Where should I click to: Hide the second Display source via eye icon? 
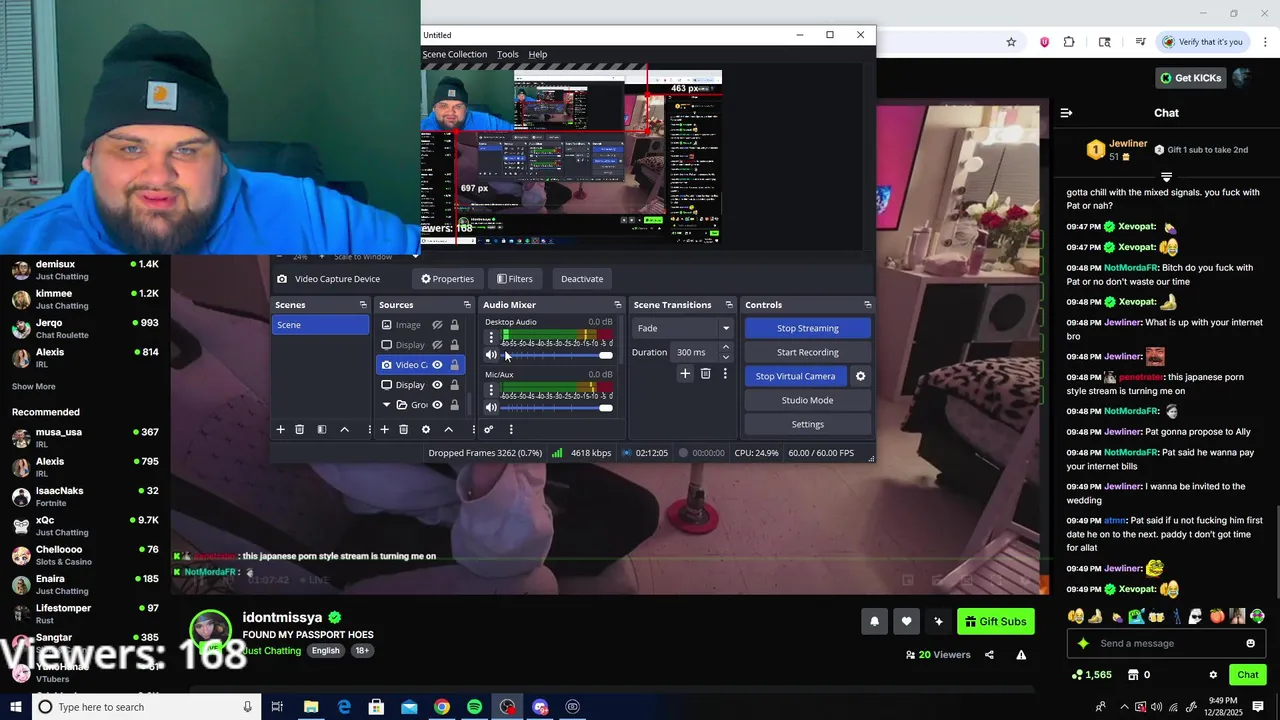point(437,385)
